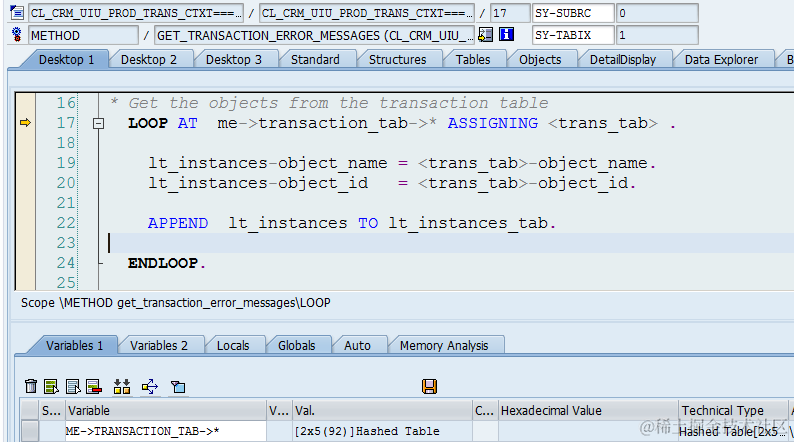794x442 pixels.
Task: Switch to the Desktop 1 tab
Action: pyautogui.click(x=66, y=60)
